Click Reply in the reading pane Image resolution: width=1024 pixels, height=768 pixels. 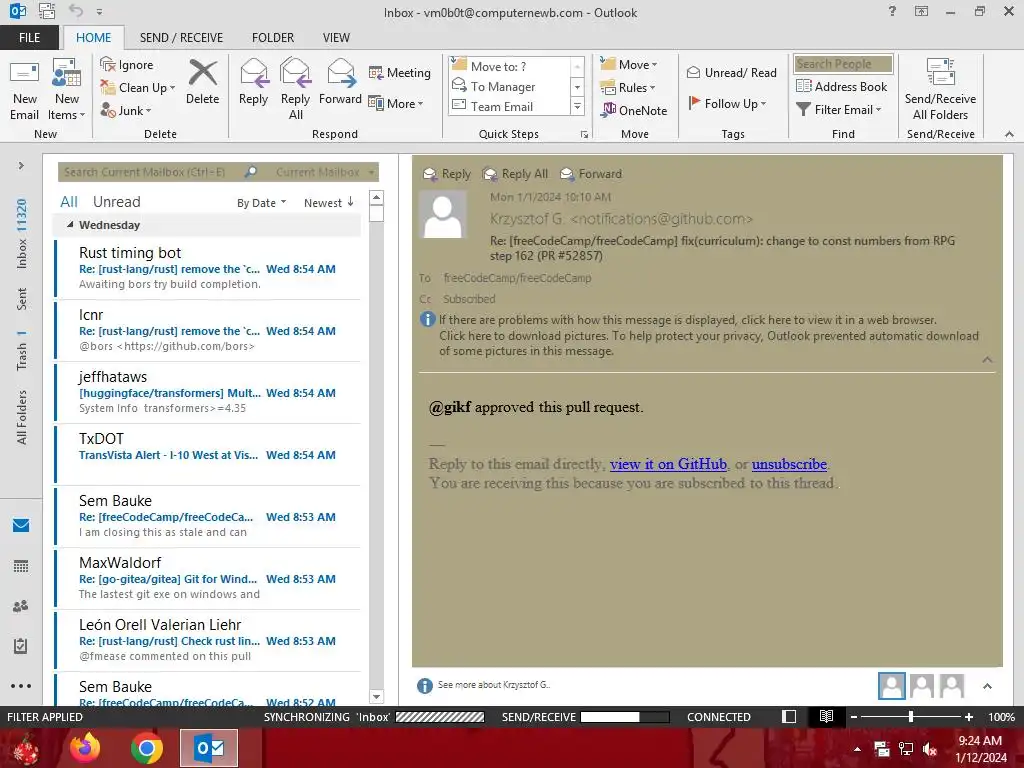(447, 174)
